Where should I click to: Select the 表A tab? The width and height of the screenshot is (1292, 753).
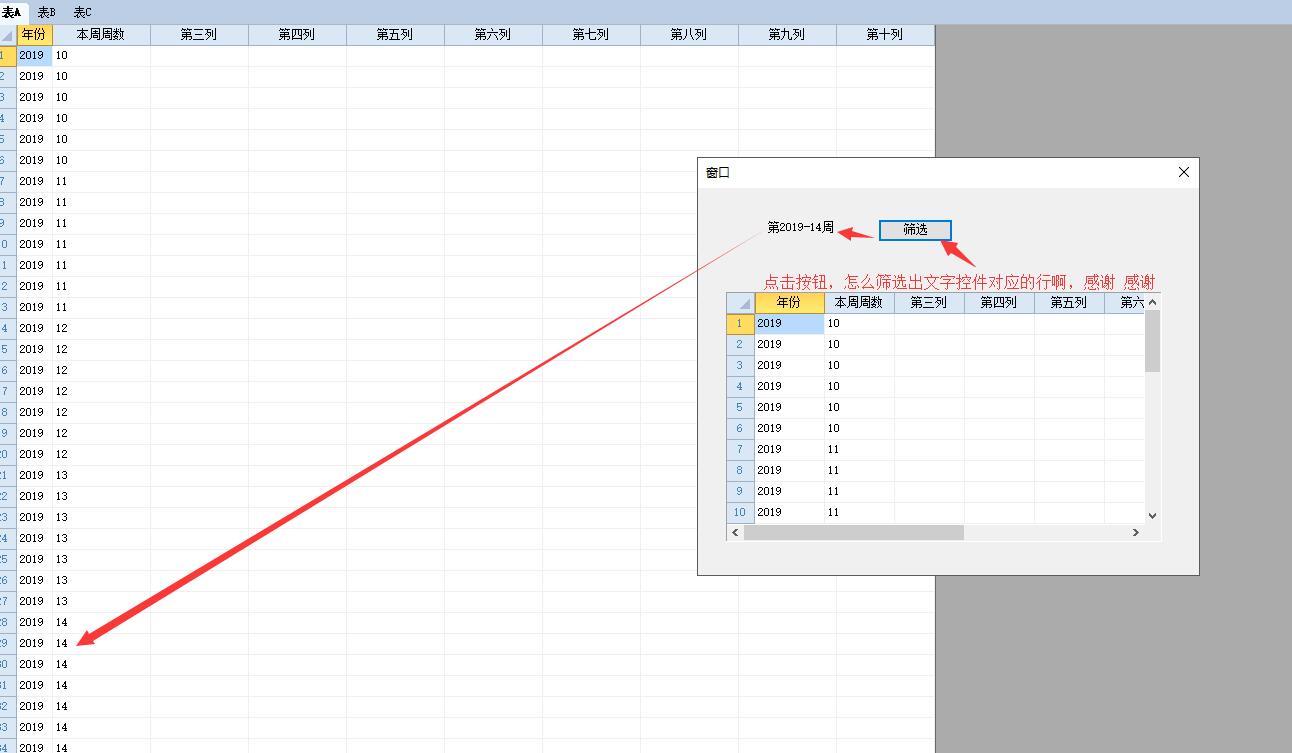[x=12, y=12]
